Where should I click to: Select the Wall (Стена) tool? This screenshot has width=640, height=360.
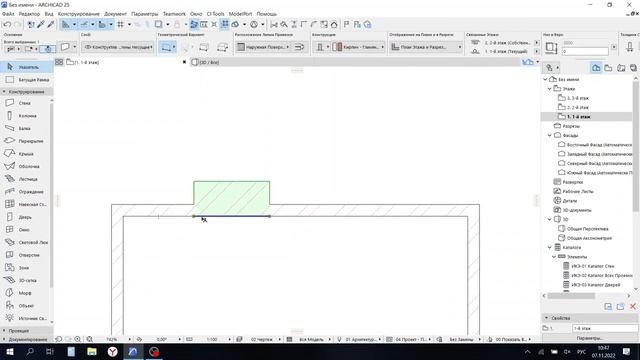tap(24, 103)
